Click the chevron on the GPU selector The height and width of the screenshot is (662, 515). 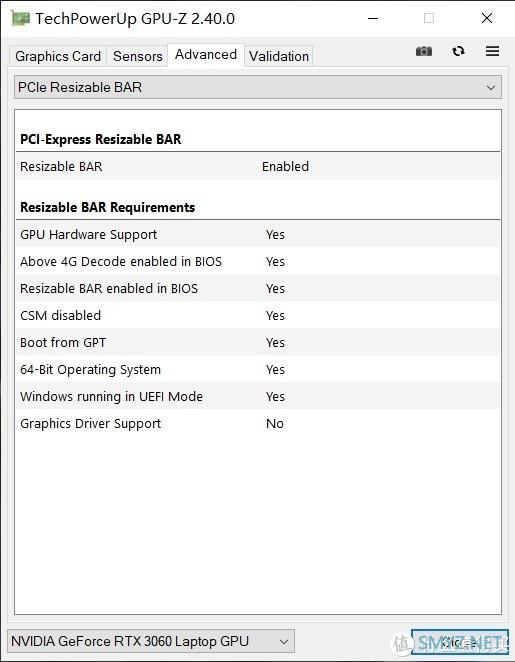(284, 642)
